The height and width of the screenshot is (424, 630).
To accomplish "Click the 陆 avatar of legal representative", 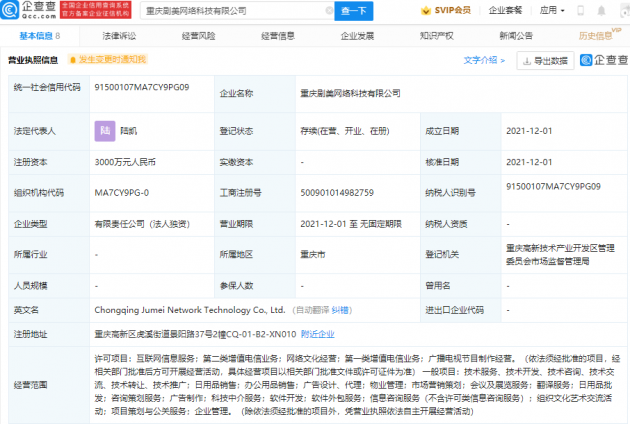I will pos(105,131).
